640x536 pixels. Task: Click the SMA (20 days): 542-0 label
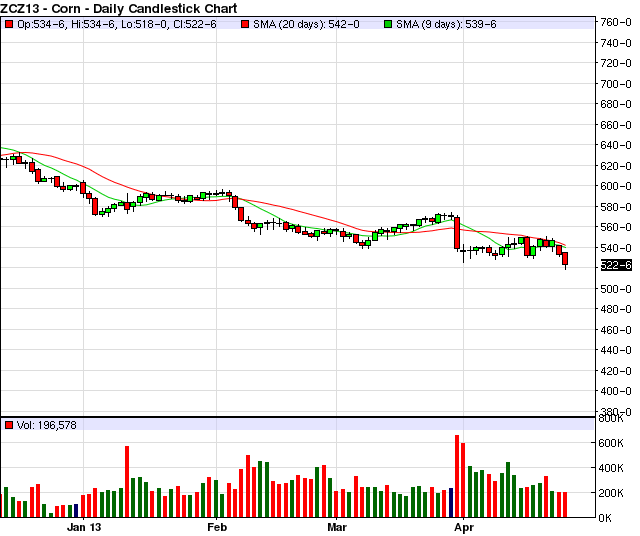[x=306, y=24]
